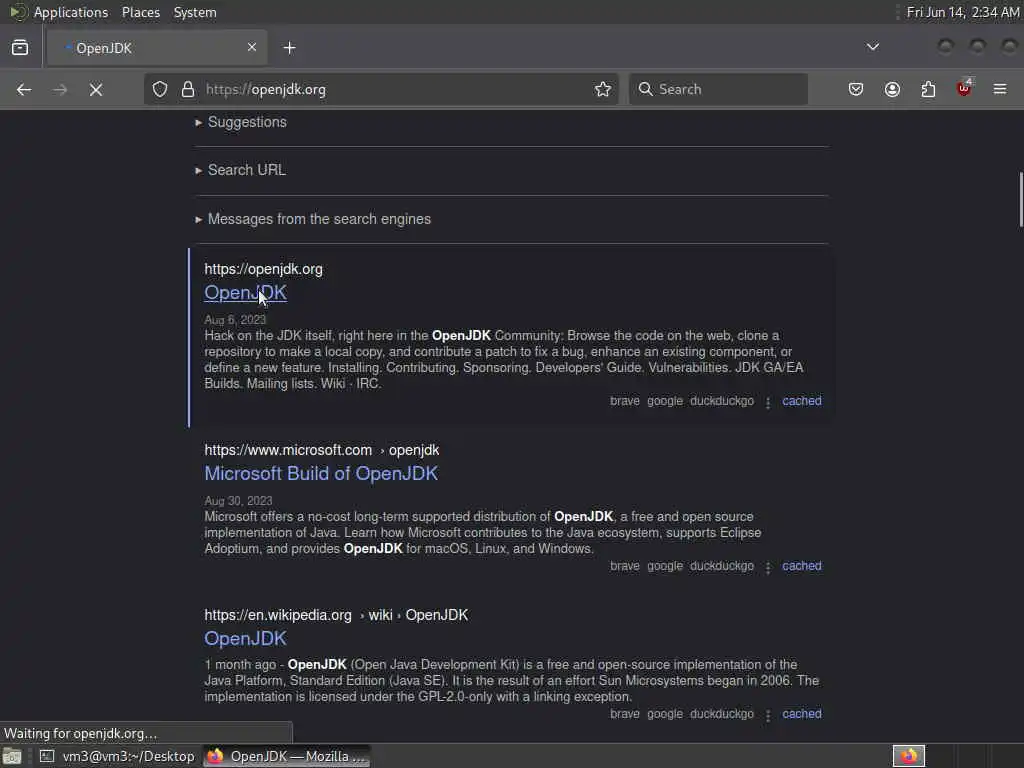Viewport: 1024px width, 768px height.
Task: Click the more options dots on the Wikipedia result
Action: point(768,715)
